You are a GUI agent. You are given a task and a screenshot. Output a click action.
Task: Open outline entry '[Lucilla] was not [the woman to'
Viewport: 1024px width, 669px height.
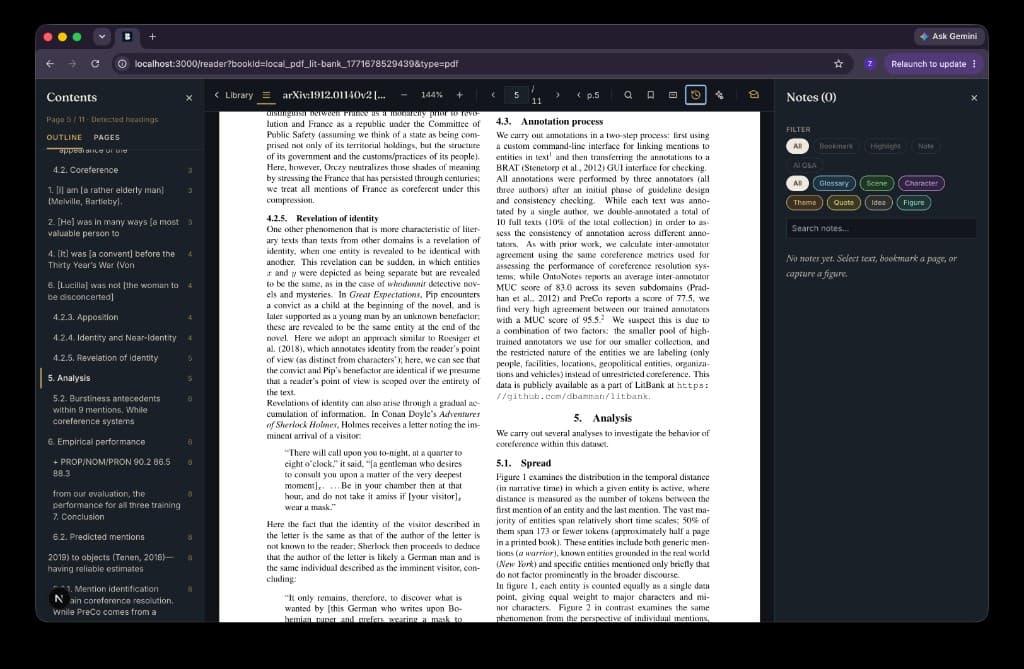120,291
